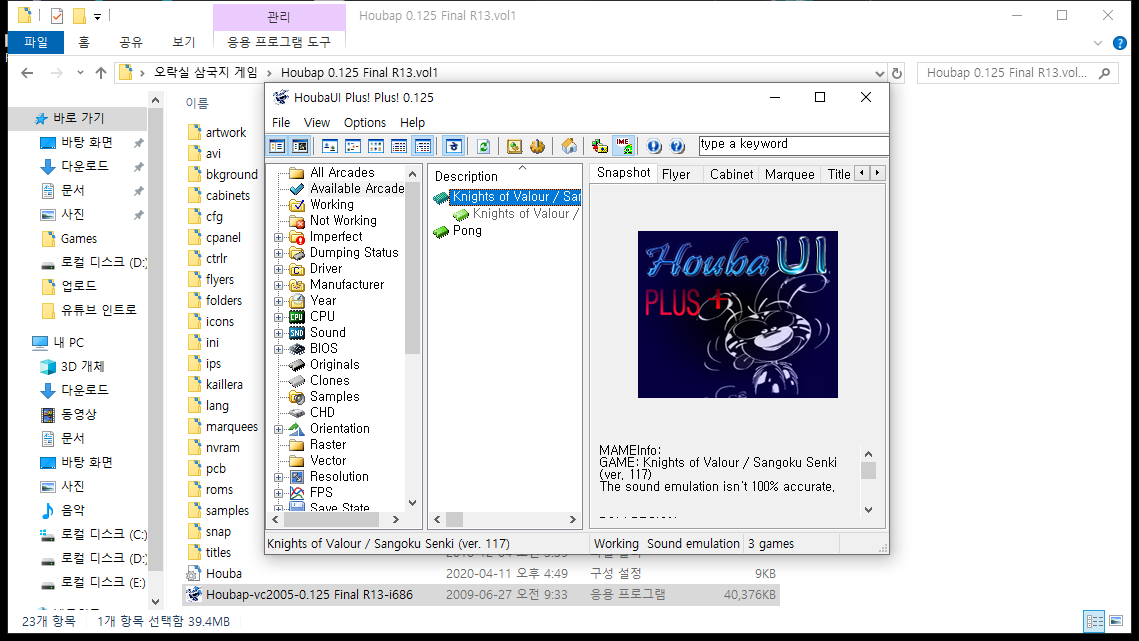
Task: Open the HoubaUI Options menu
Action: click(x=365, y=123)
